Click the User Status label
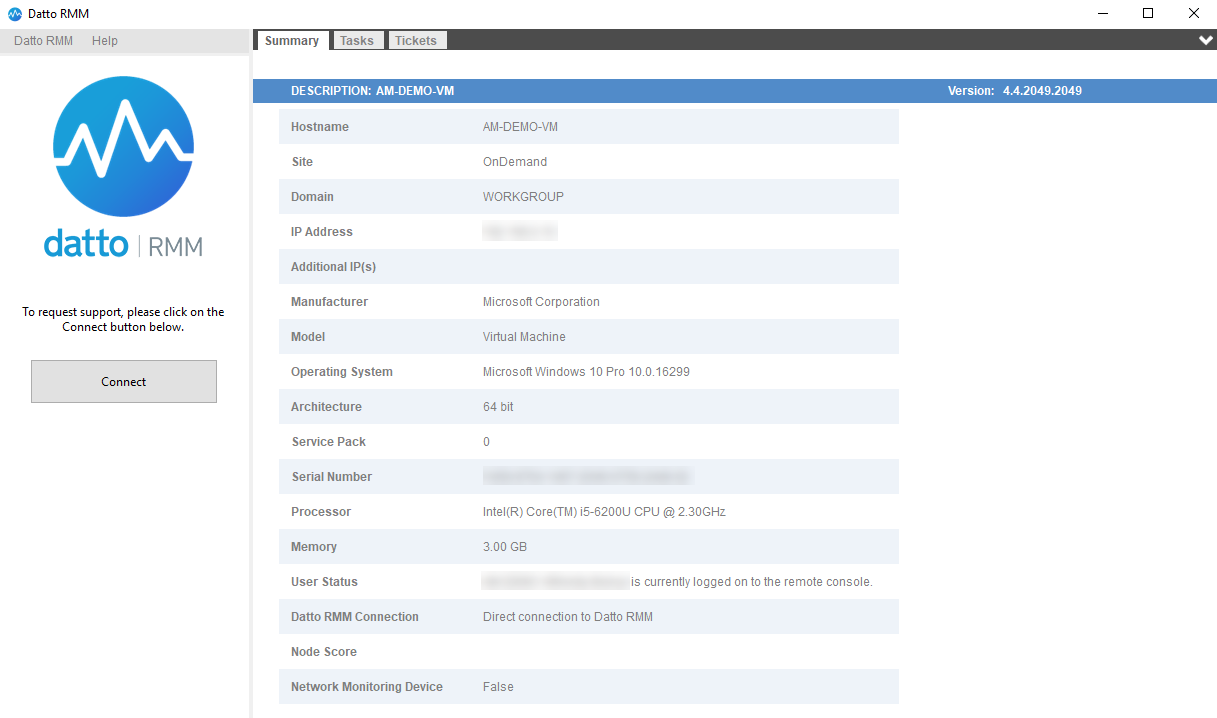The image size is (1217, 718). click(x=324, y=582)
